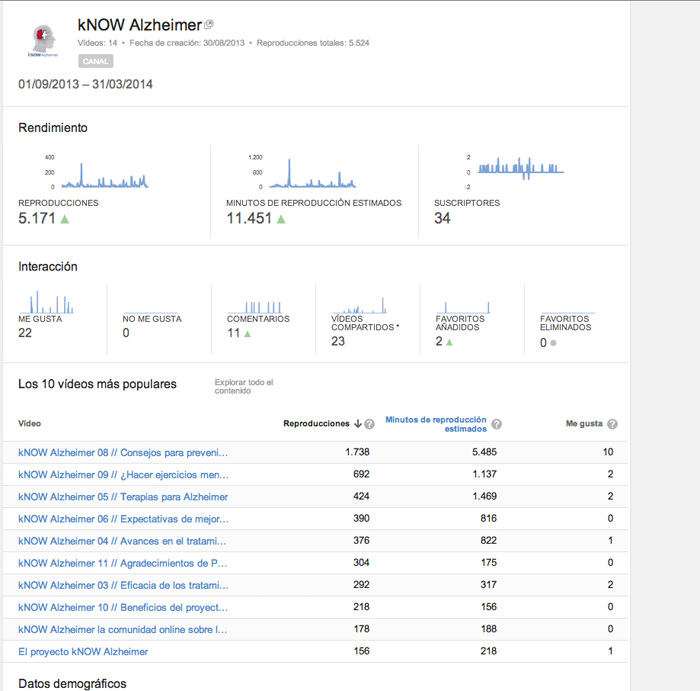Image resolution: width=700 pixels, height=691 pixels.
Task: Open the Reproducciones performance chart
Action: [x=96, y=172]
